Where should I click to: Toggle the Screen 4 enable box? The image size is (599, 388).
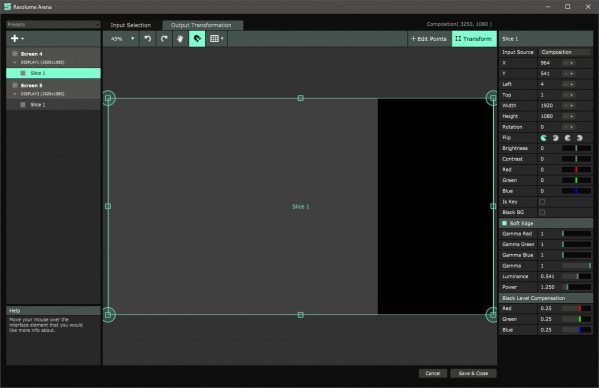tap(15, 54)
